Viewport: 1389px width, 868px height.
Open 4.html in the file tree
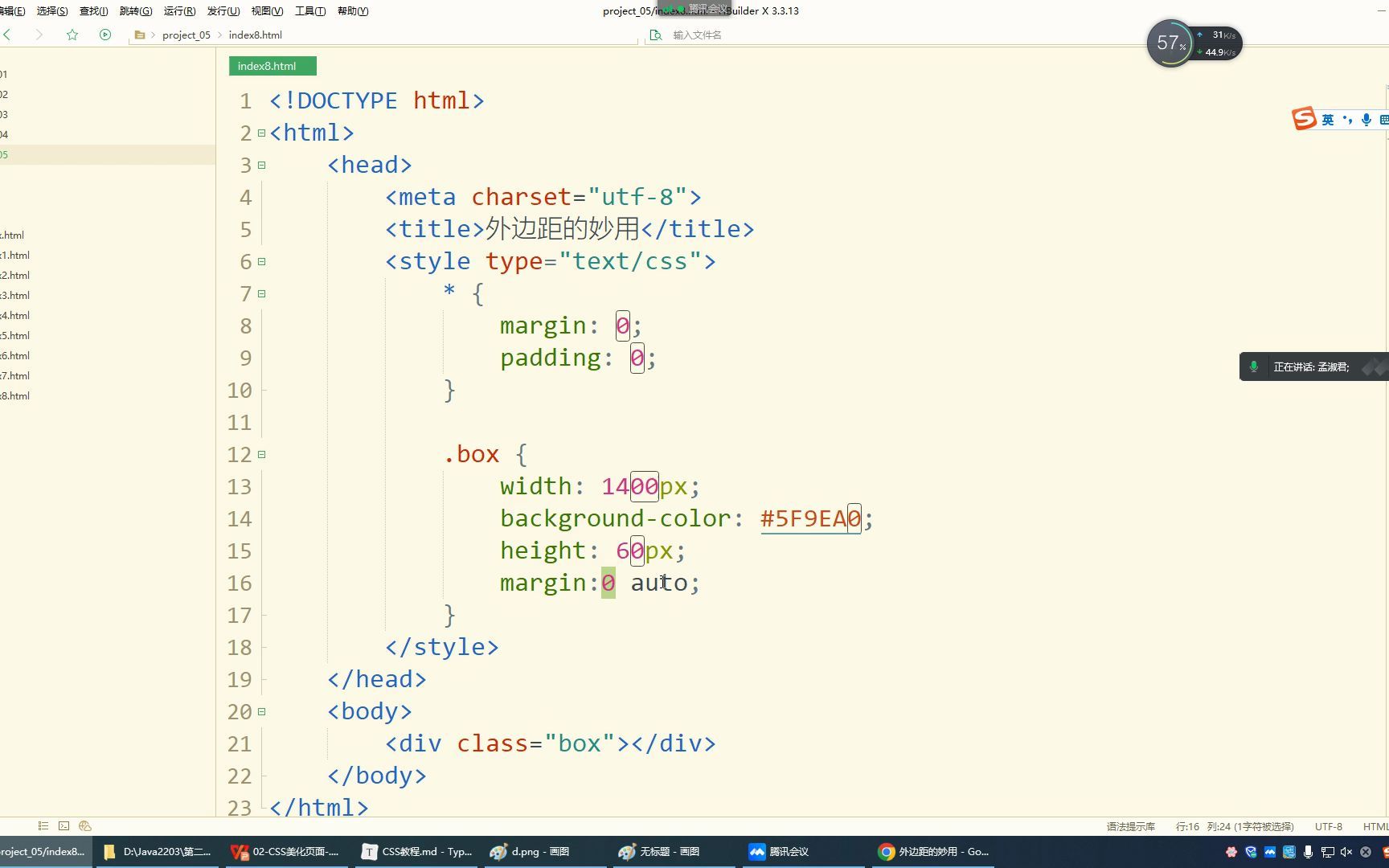15,315
